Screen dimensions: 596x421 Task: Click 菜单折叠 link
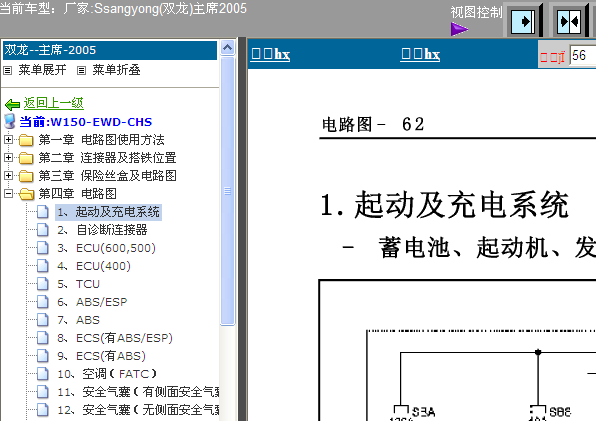(116, 70)
